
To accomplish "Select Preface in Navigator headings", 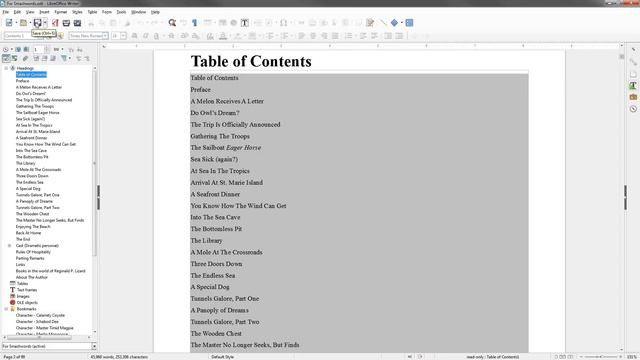I will 22,81.
